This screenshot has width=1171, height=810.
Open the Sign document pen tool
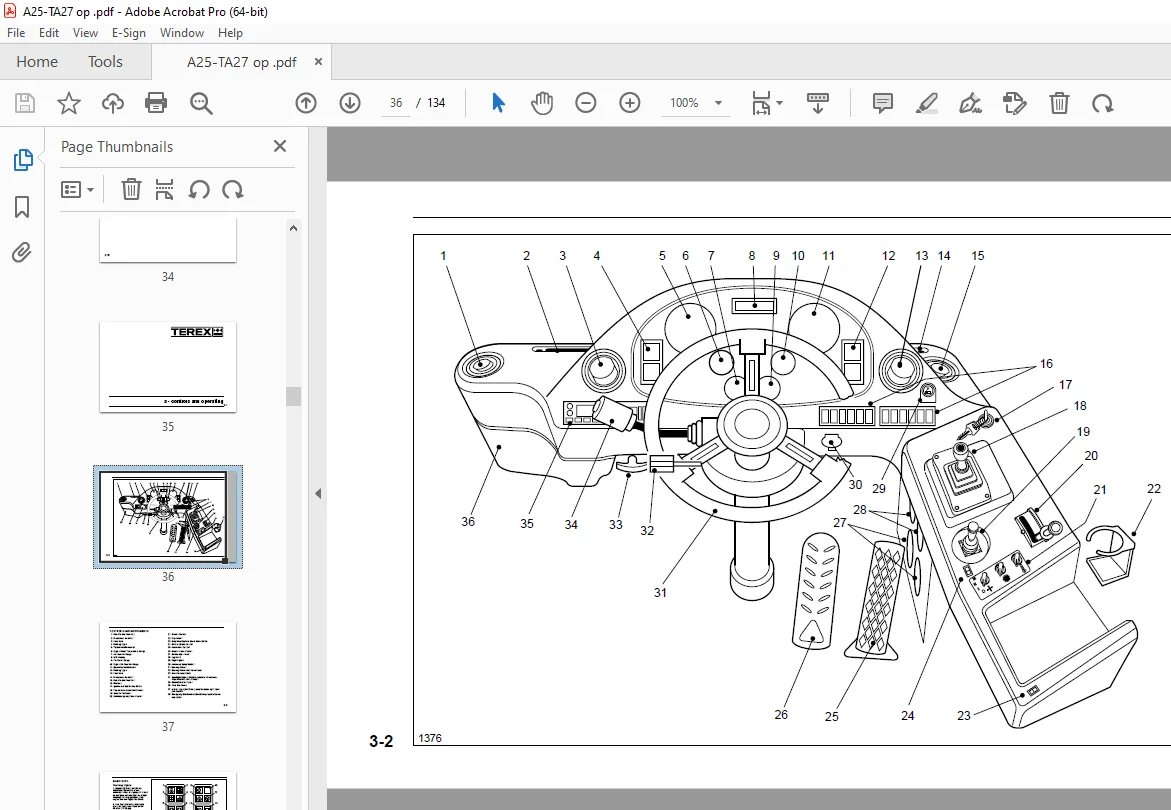(x=970, y=103)
